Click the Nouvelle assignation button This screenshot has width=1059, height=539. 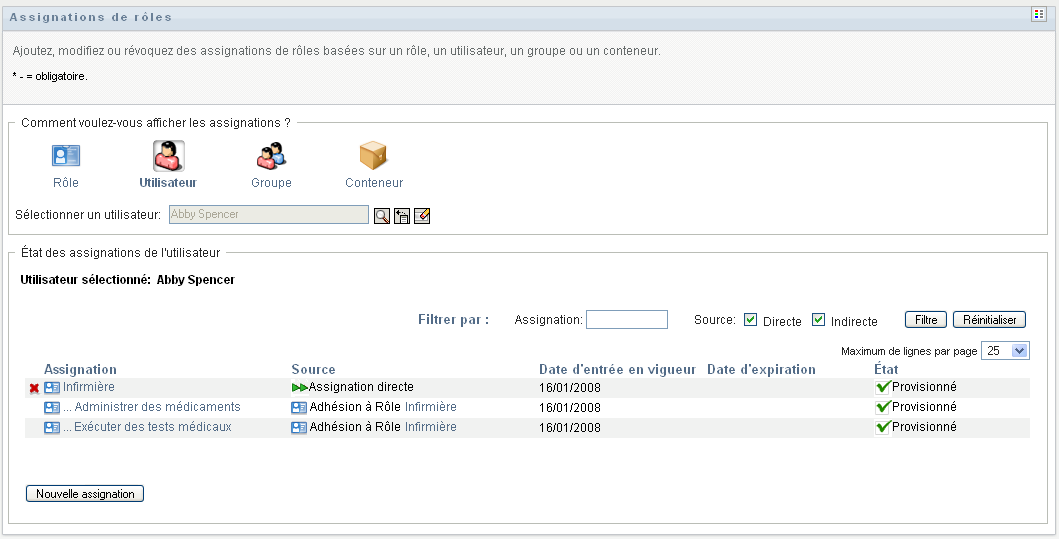85,494
